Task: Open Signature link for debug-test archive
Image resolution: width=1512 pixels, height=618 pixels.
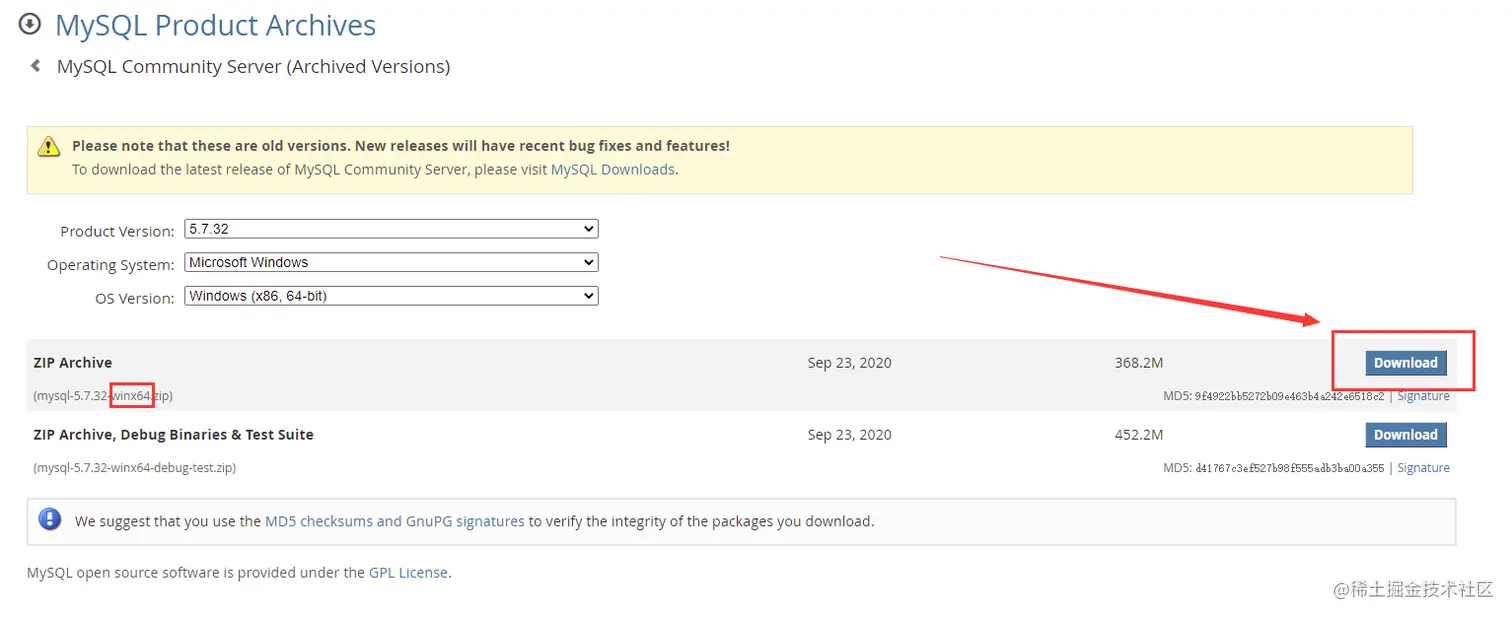Action: [x=1423, y=468]
